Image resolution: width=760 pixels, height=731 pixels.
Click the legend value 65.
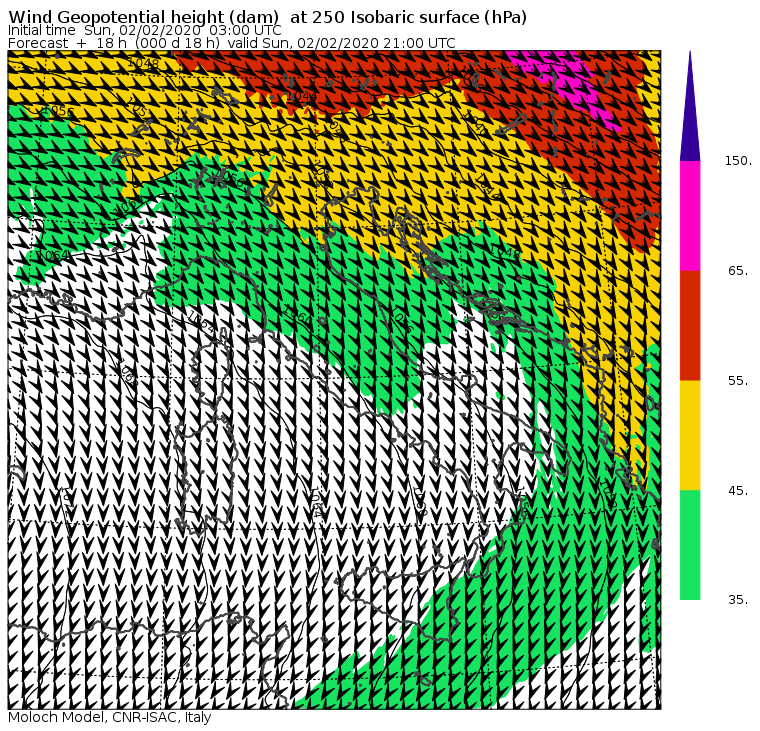coord(738,270)
